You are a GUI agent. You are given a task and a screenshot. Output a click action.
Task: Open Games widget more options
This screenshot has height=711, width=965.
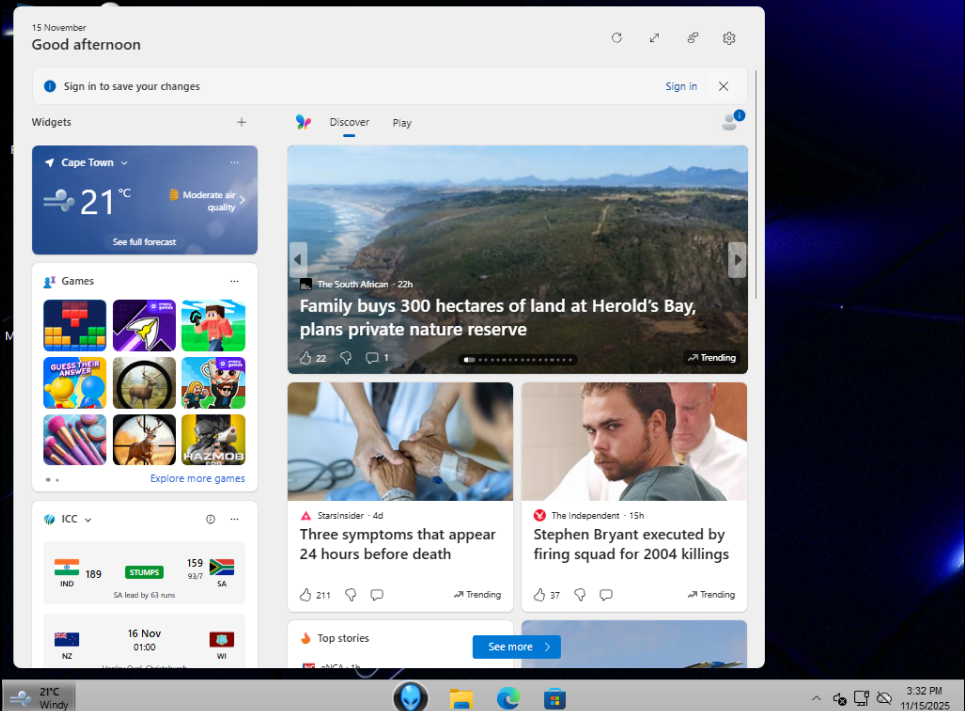[x=234, y=281]
